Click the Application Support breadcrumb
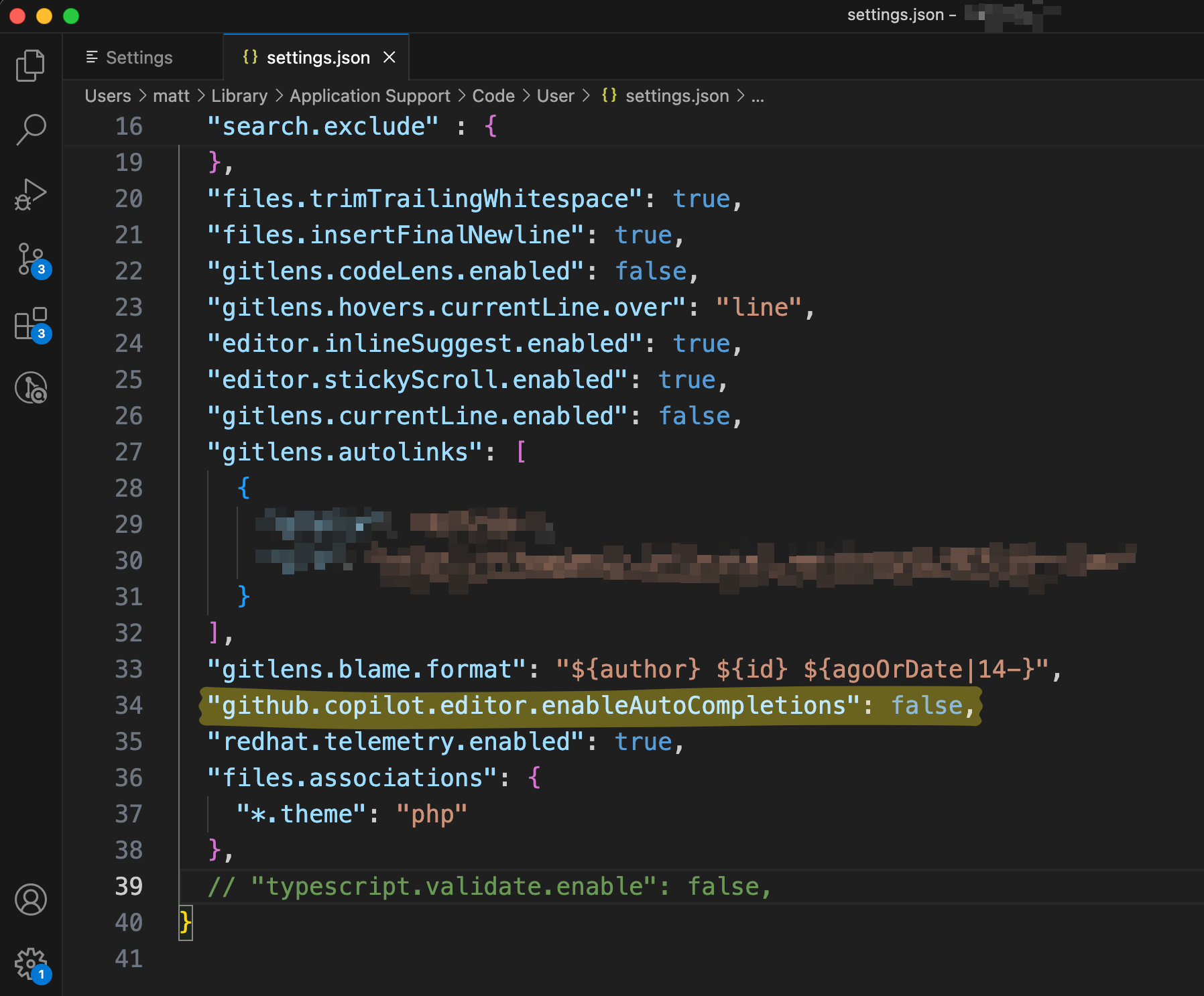Screen dimensions: 1204x996 click(370, 96)
